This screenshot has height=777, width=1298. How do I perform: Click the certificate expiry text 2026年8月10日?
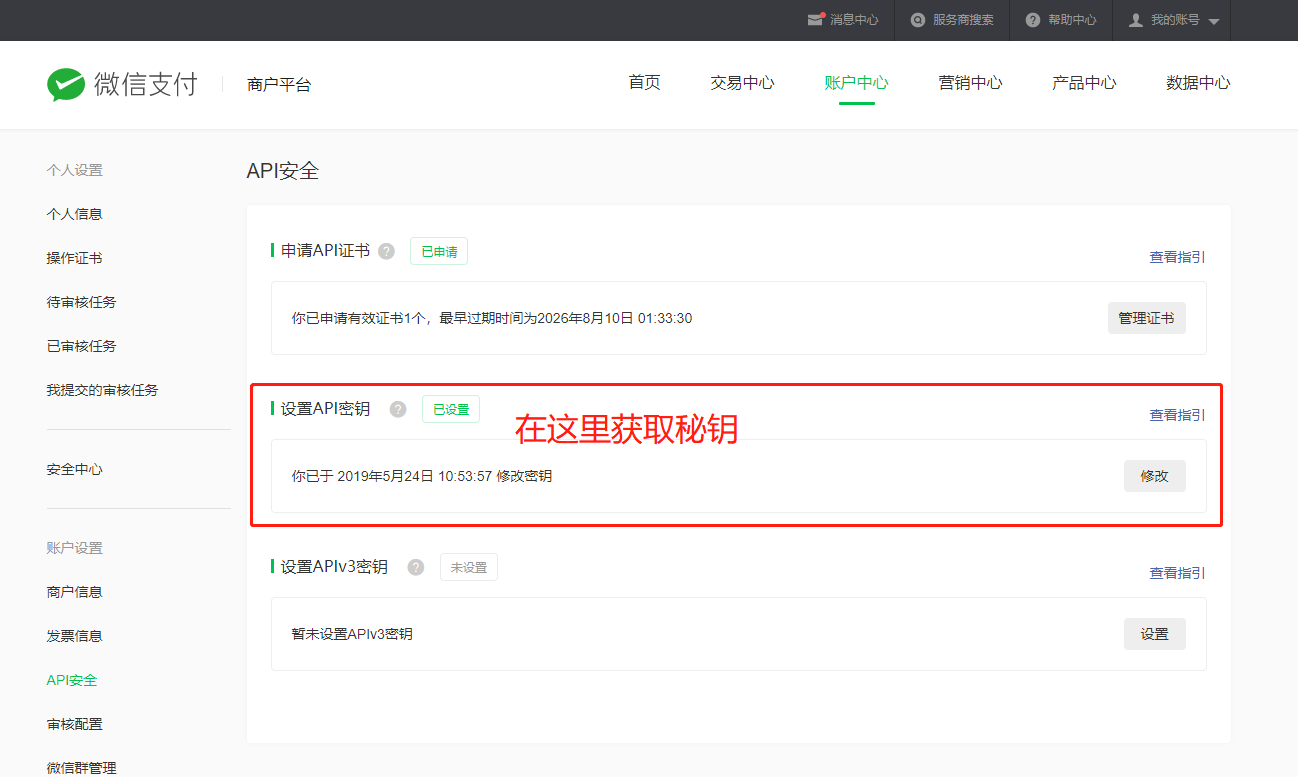click(585, 318)
